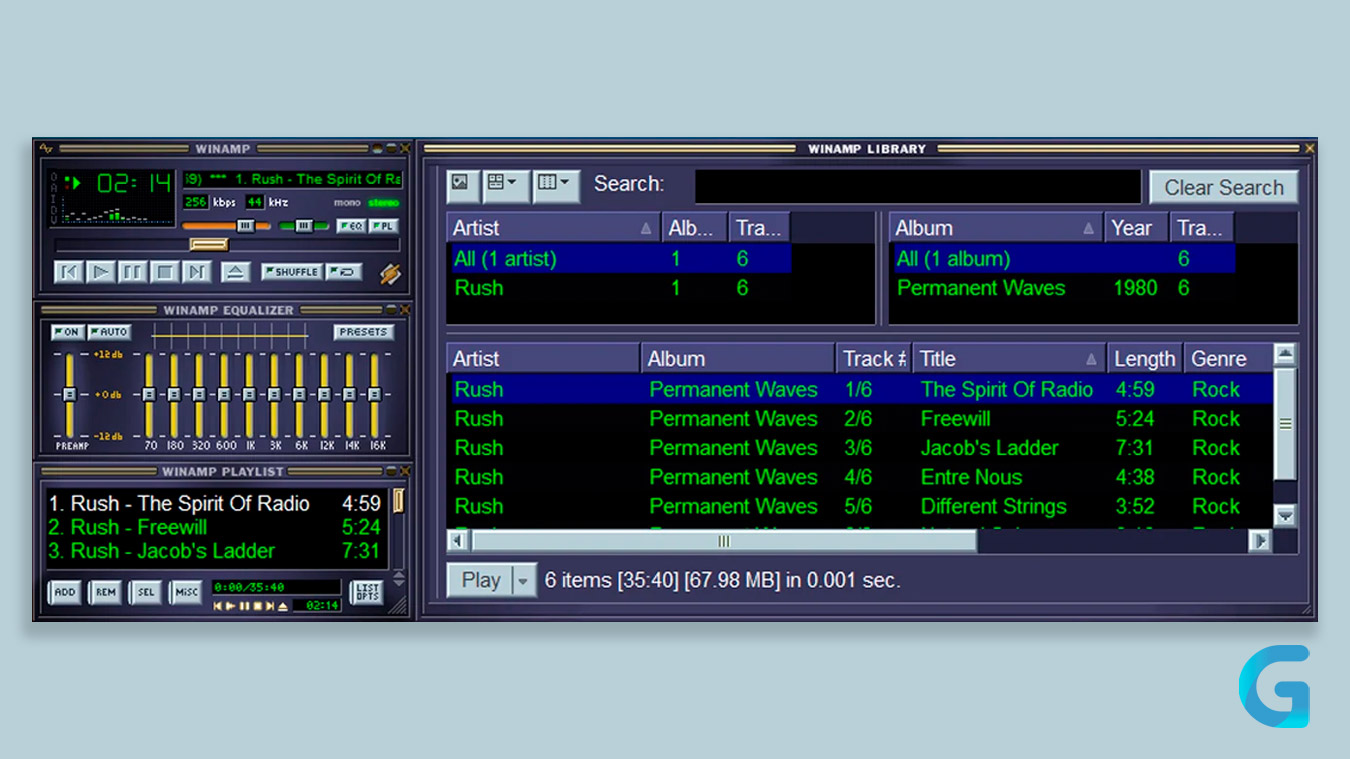Click the library Play button
This screenshot has width=1350, height=759.
(480, 580)
